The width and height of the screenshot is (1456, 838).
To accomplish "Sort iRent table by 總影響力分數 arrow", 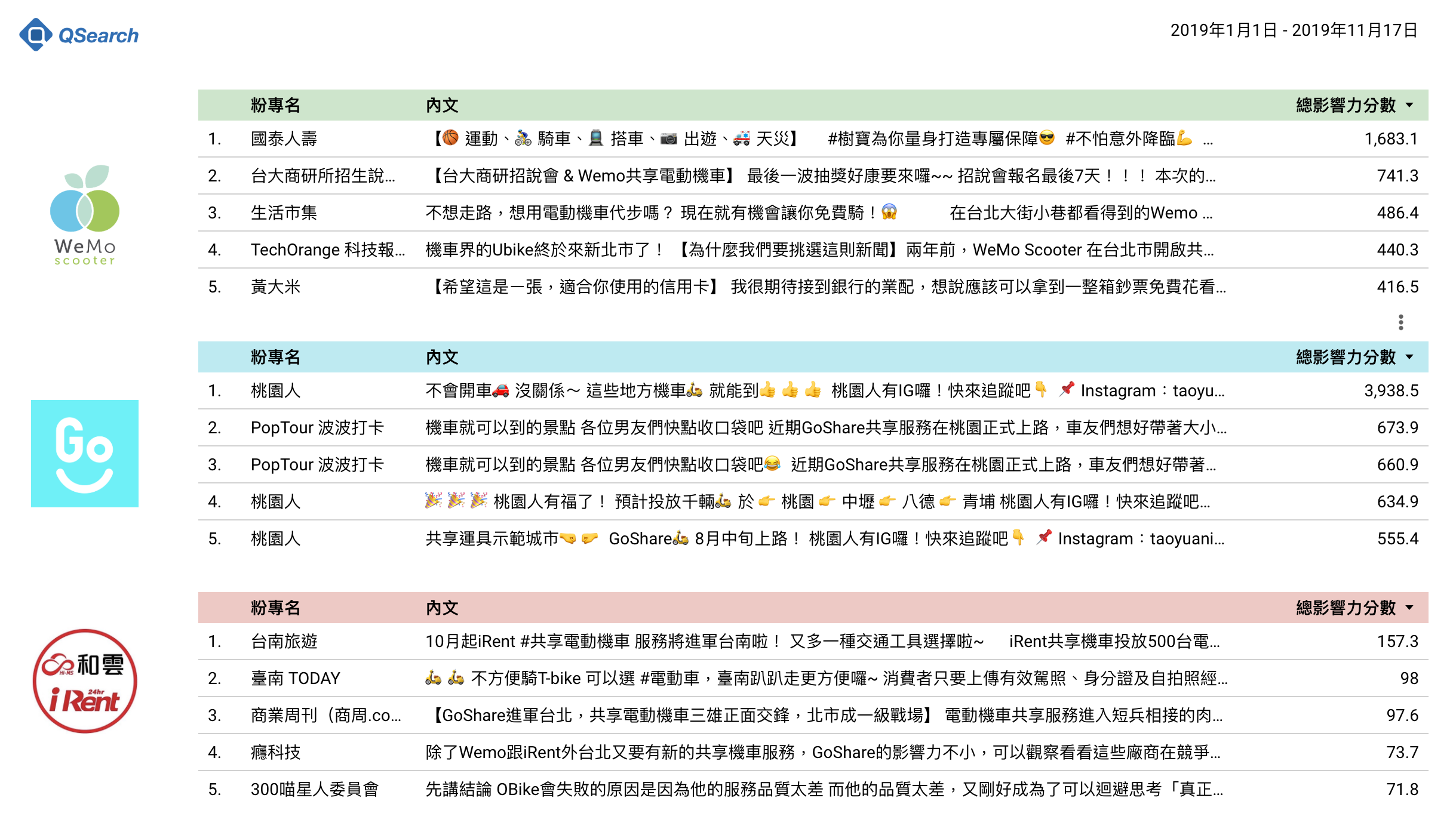I will pyautogui.click(x=1410, y=608).
